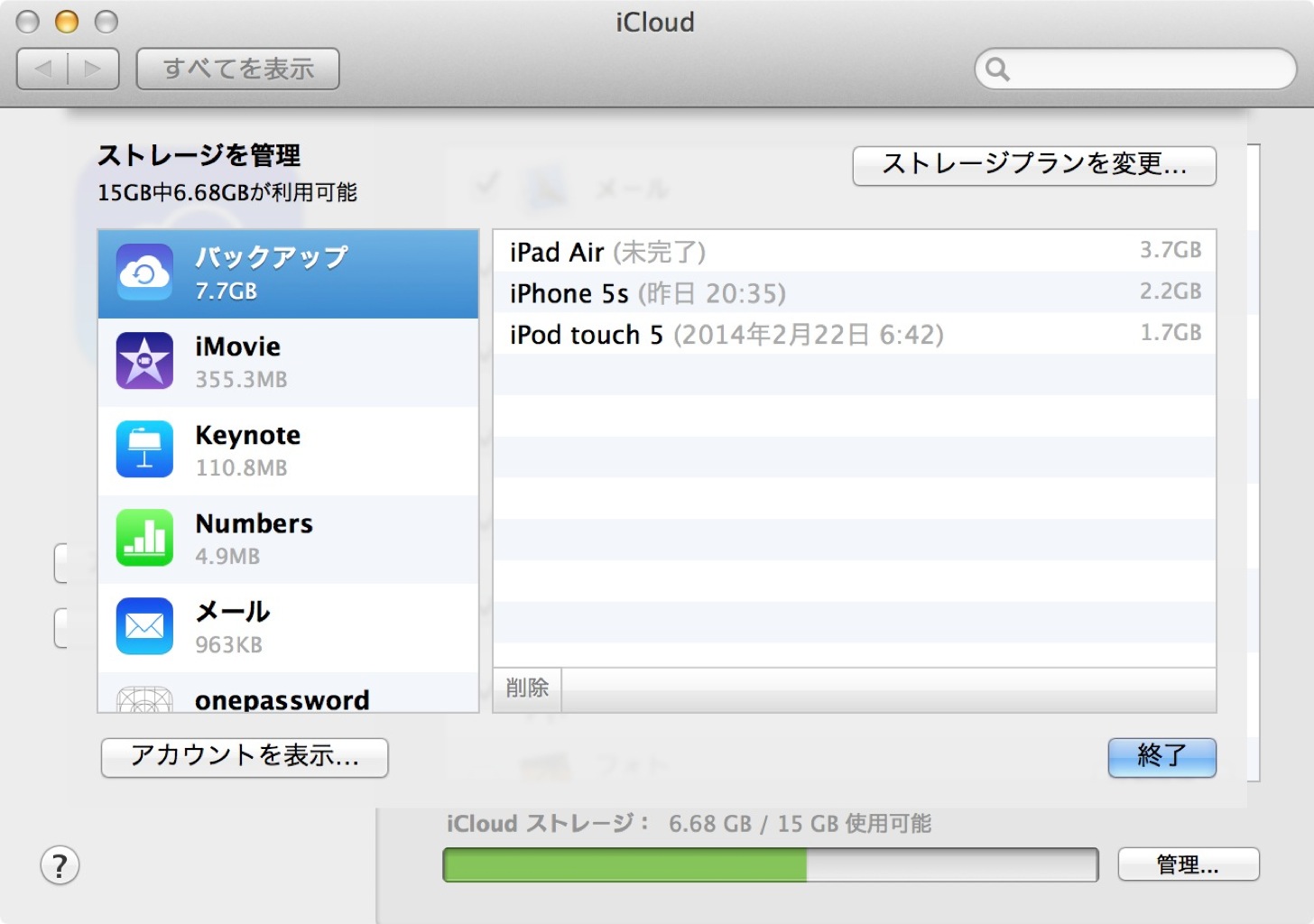
Task: Click the 削除 button
Action: pyautogui.click(x=527, y=689)
